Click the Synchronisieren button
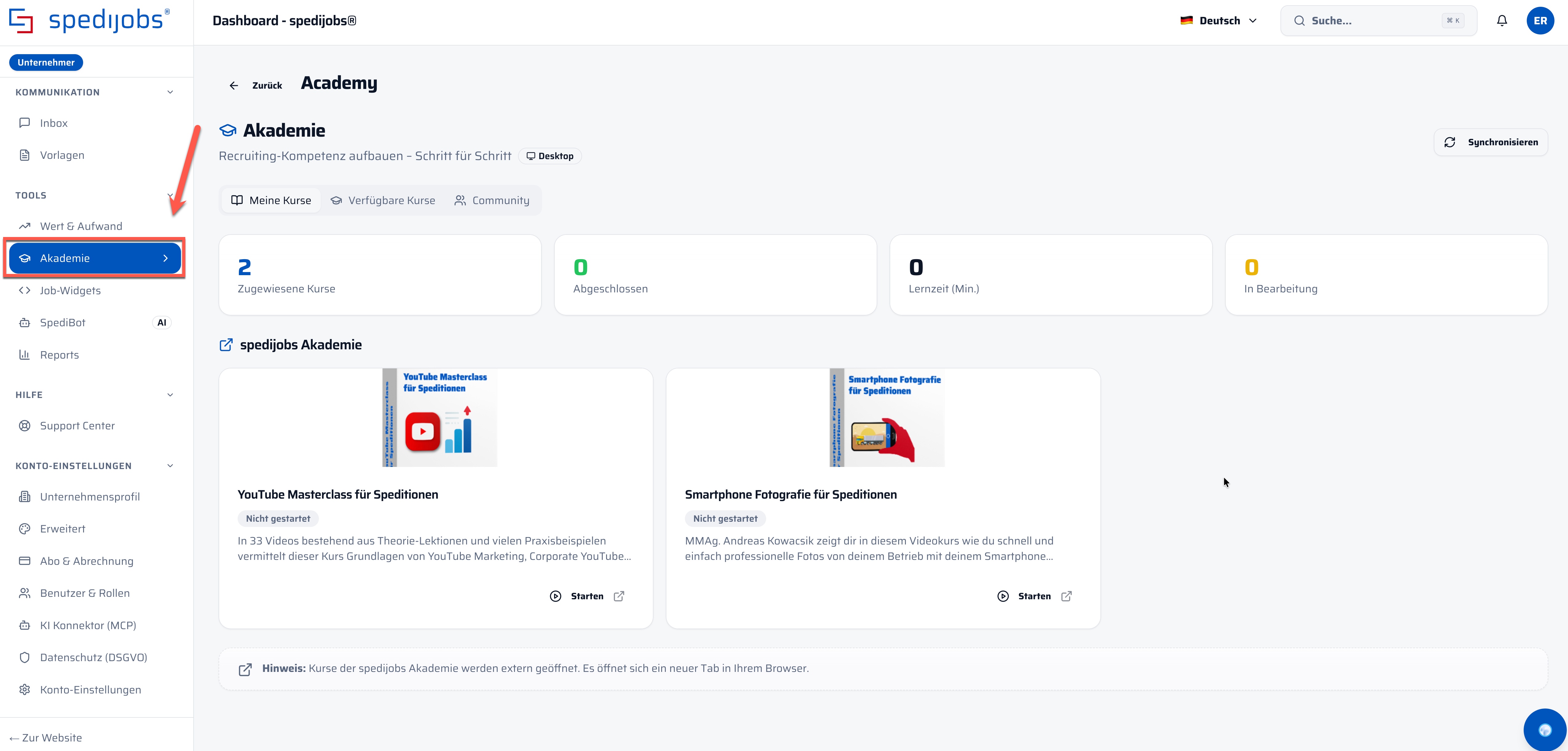Viewport: 1568px width, 751px height. tap(1491, 143)
